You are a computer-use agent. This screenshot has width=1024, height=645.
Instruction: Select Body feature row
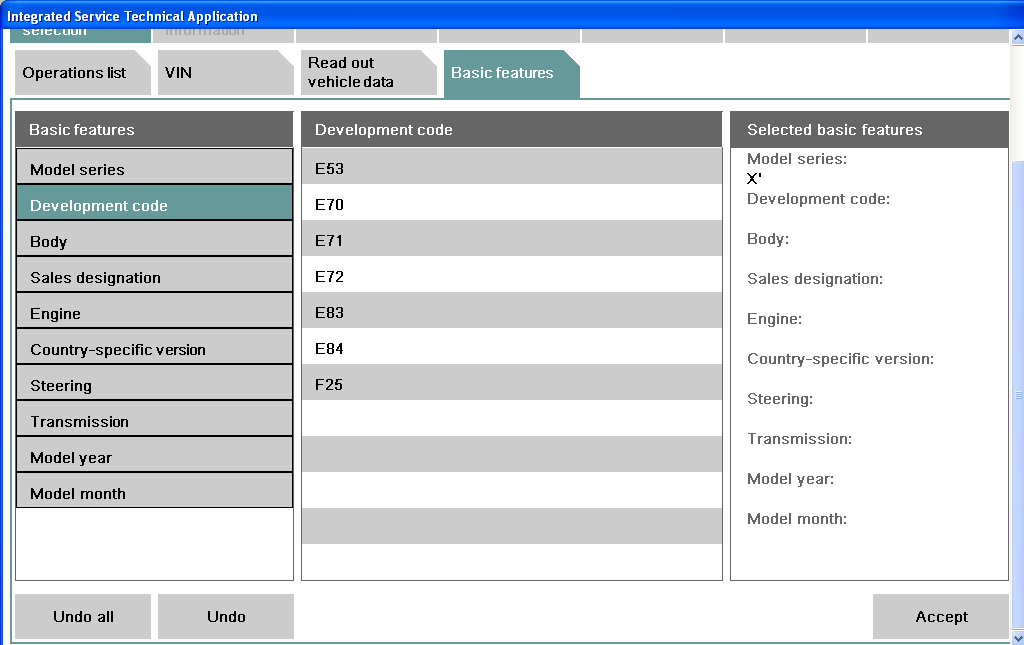click(154, 238)
